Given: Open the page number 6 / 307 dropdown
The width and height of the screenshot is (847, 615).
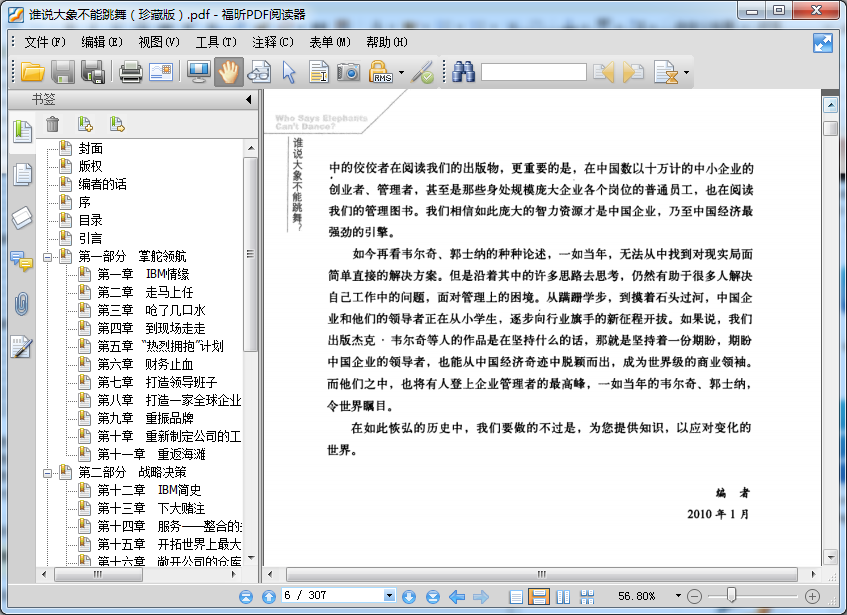Looking at the screenshot, I should pos(389,596).
